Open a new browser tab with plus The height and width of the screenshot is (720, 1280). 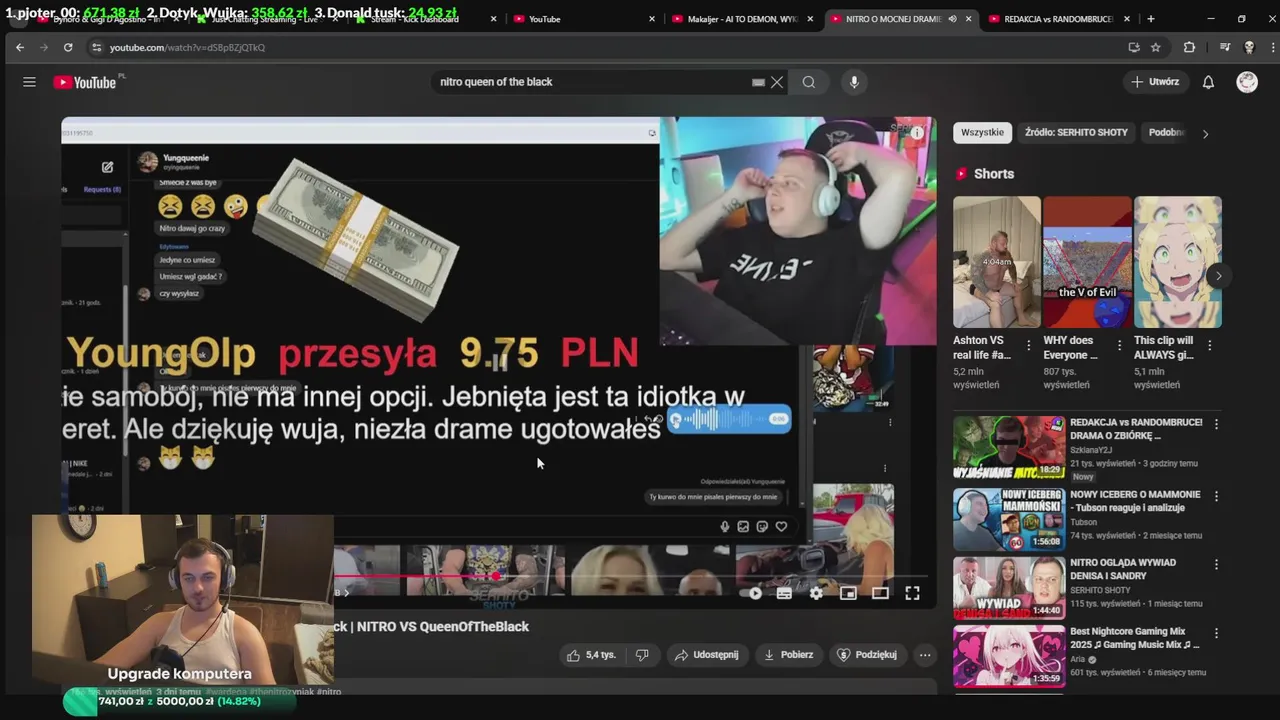pos(1151,19)
